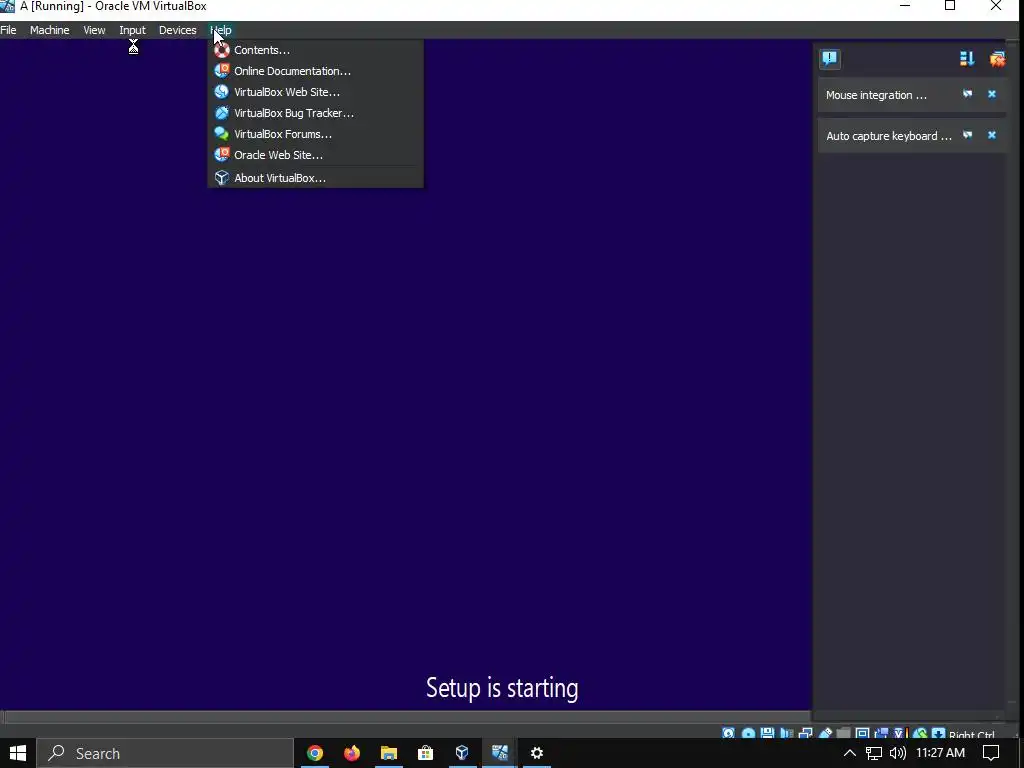Select the running VM taskbar icon
The image size is (1024, 768).
tap(500, 753)
